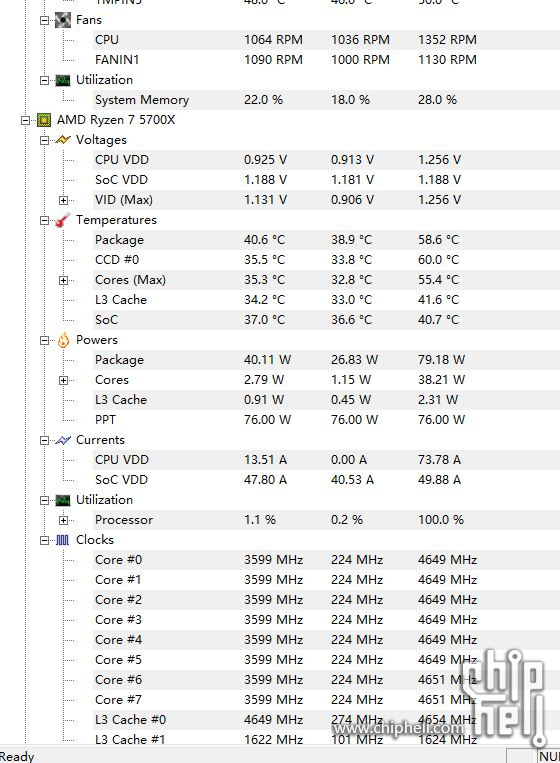Click the Currents wave icon
The width and height of the screenshot is (560, 763).
[63, 440]
